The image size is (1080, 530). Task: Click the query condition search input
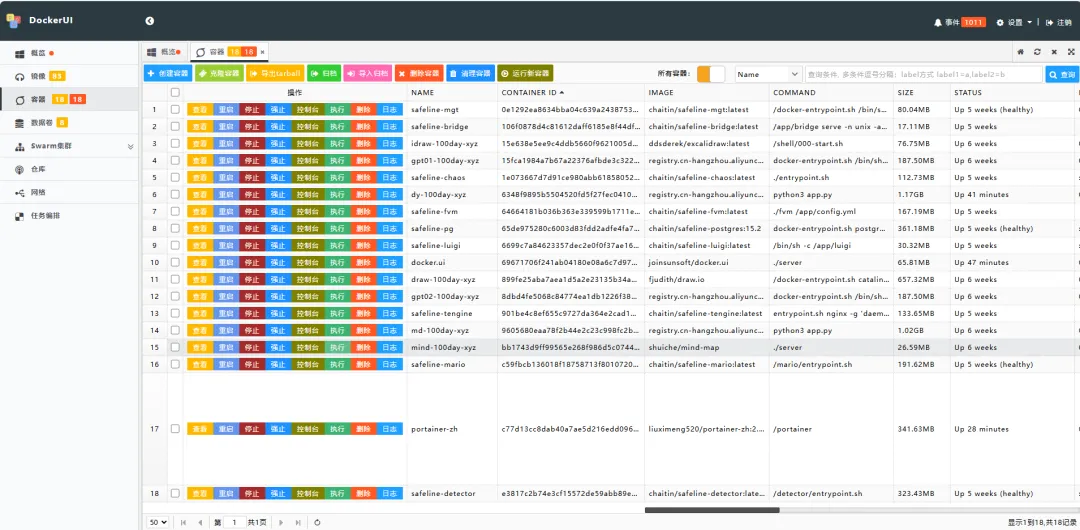point(924,74)
